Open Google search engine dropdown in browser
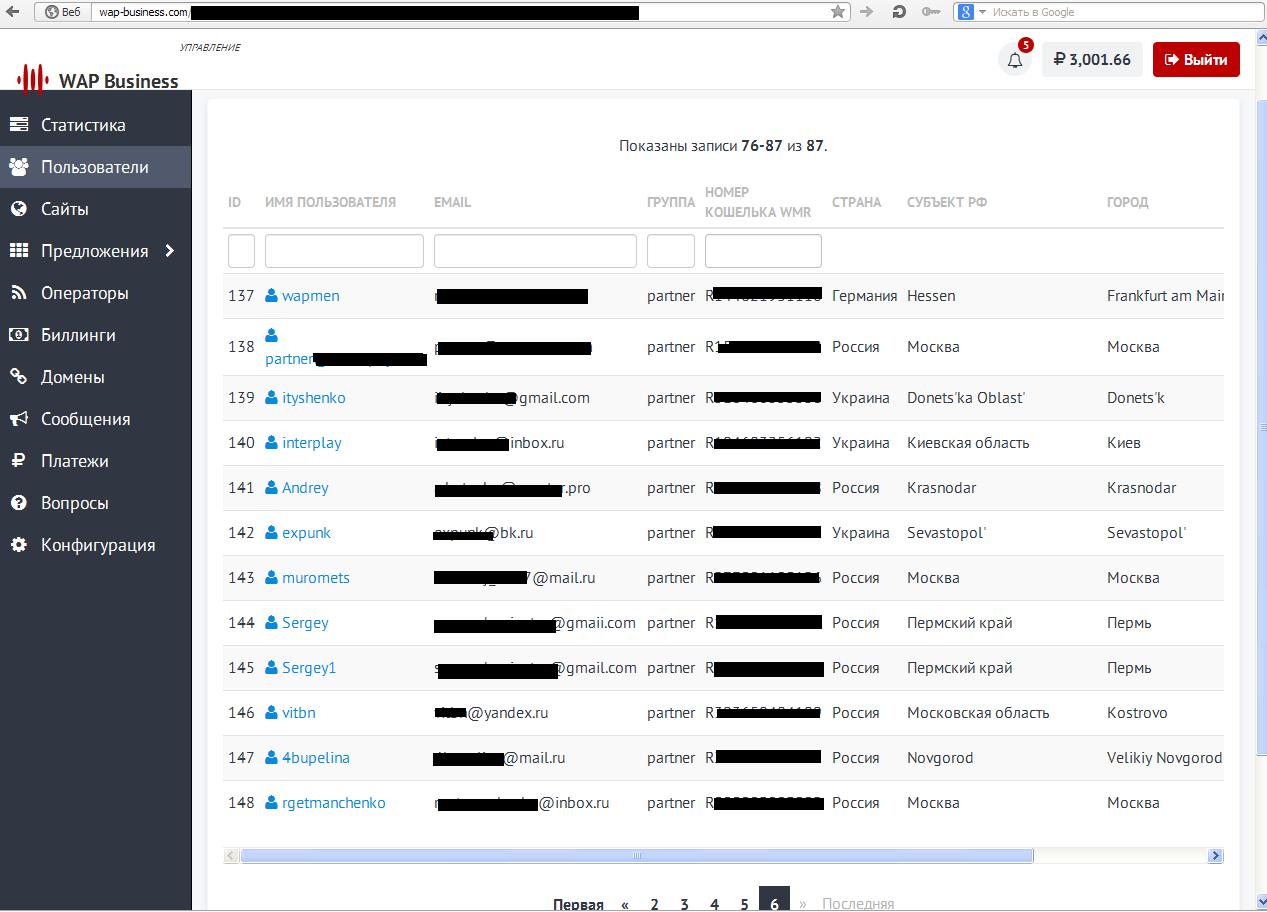Viewport: 1267px width, 912px height. coord(982,12)
